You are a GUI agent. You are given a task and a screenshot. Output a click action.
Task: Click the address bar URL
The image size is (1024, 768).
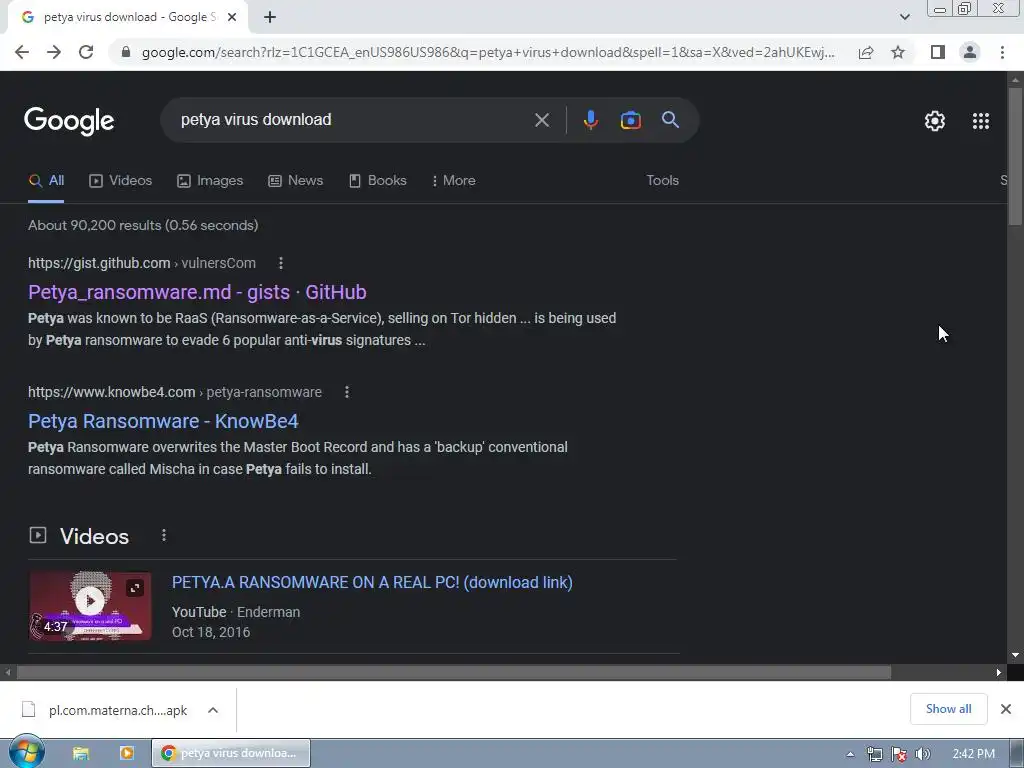coord(488,52)
